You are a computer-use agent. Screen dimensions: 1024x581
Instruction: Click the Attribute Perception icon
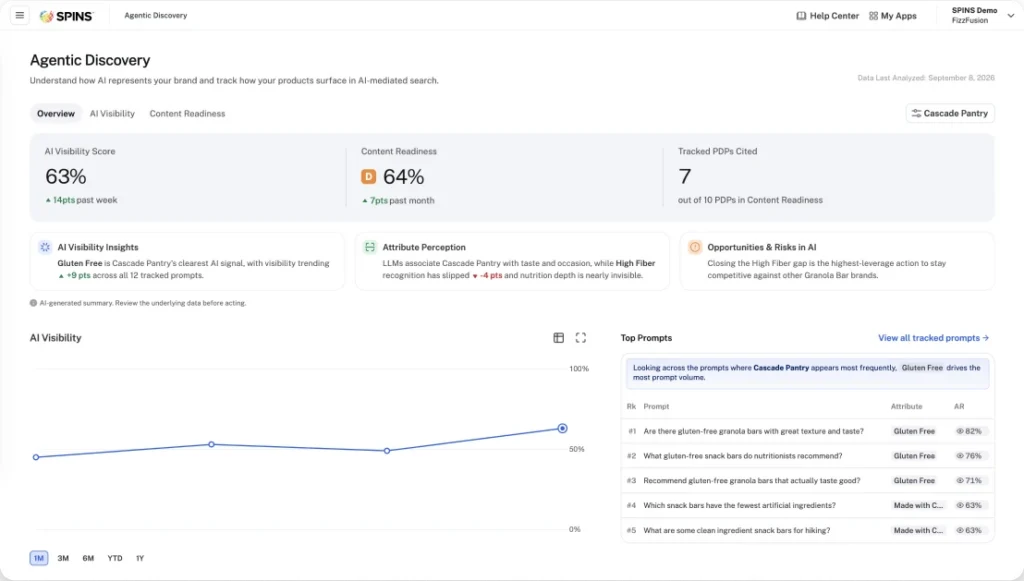pos(370,247)
